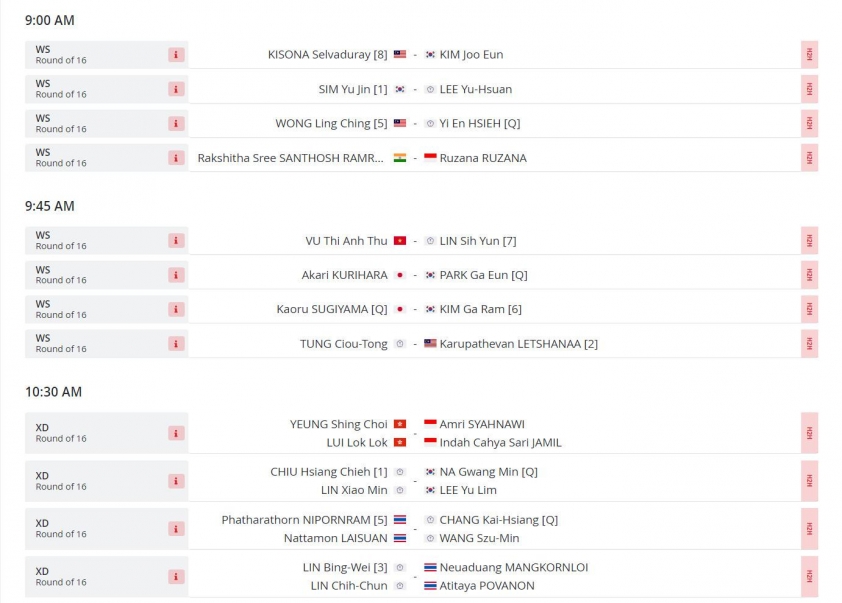Screen dimensions: 842x603
Task: Open H2H for SIM Yu Jin match
Action: 809,89
